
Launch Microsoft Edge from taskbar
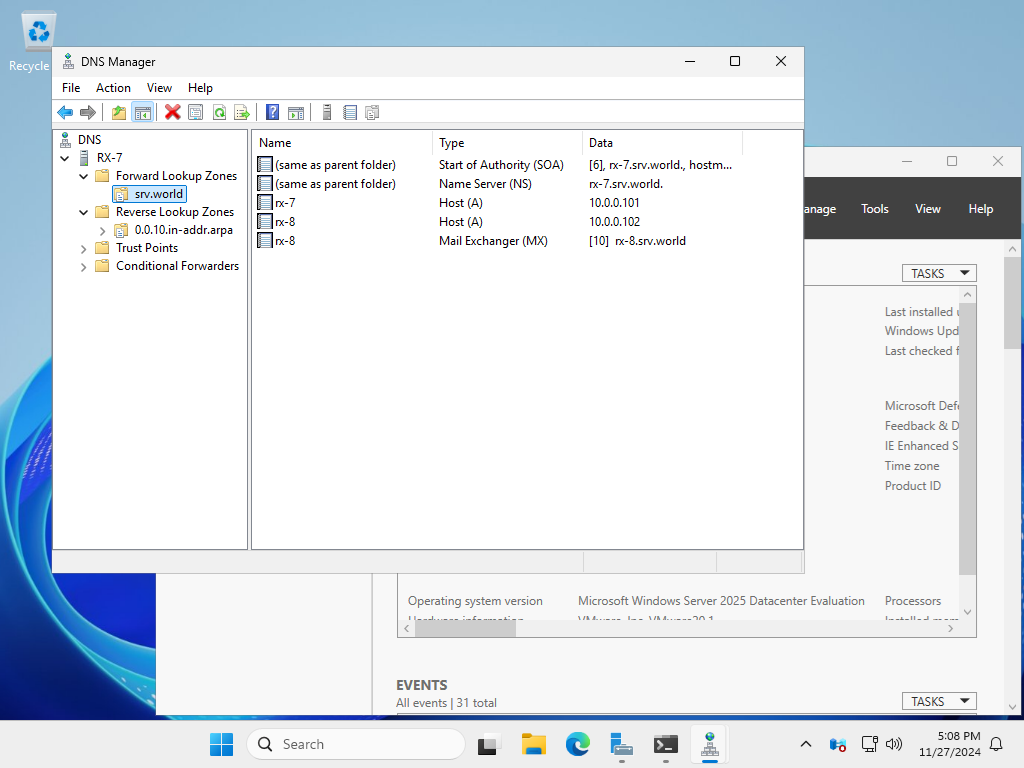click(x=577, y=744)
